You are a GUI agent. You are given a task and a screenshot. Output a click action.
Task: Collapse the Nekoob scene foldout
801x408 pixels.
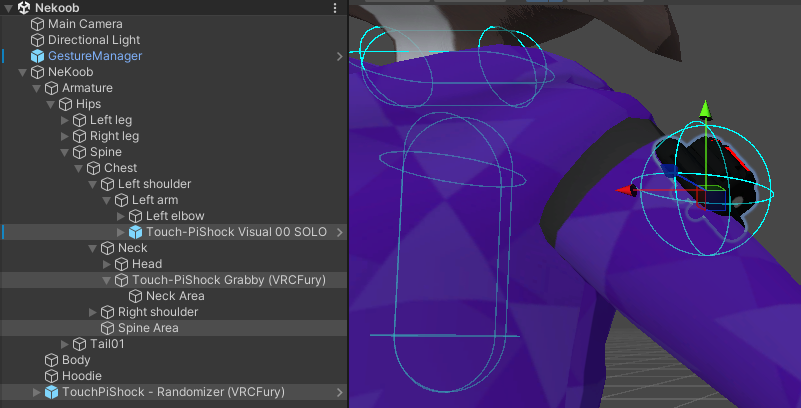[x=8, y=8]
